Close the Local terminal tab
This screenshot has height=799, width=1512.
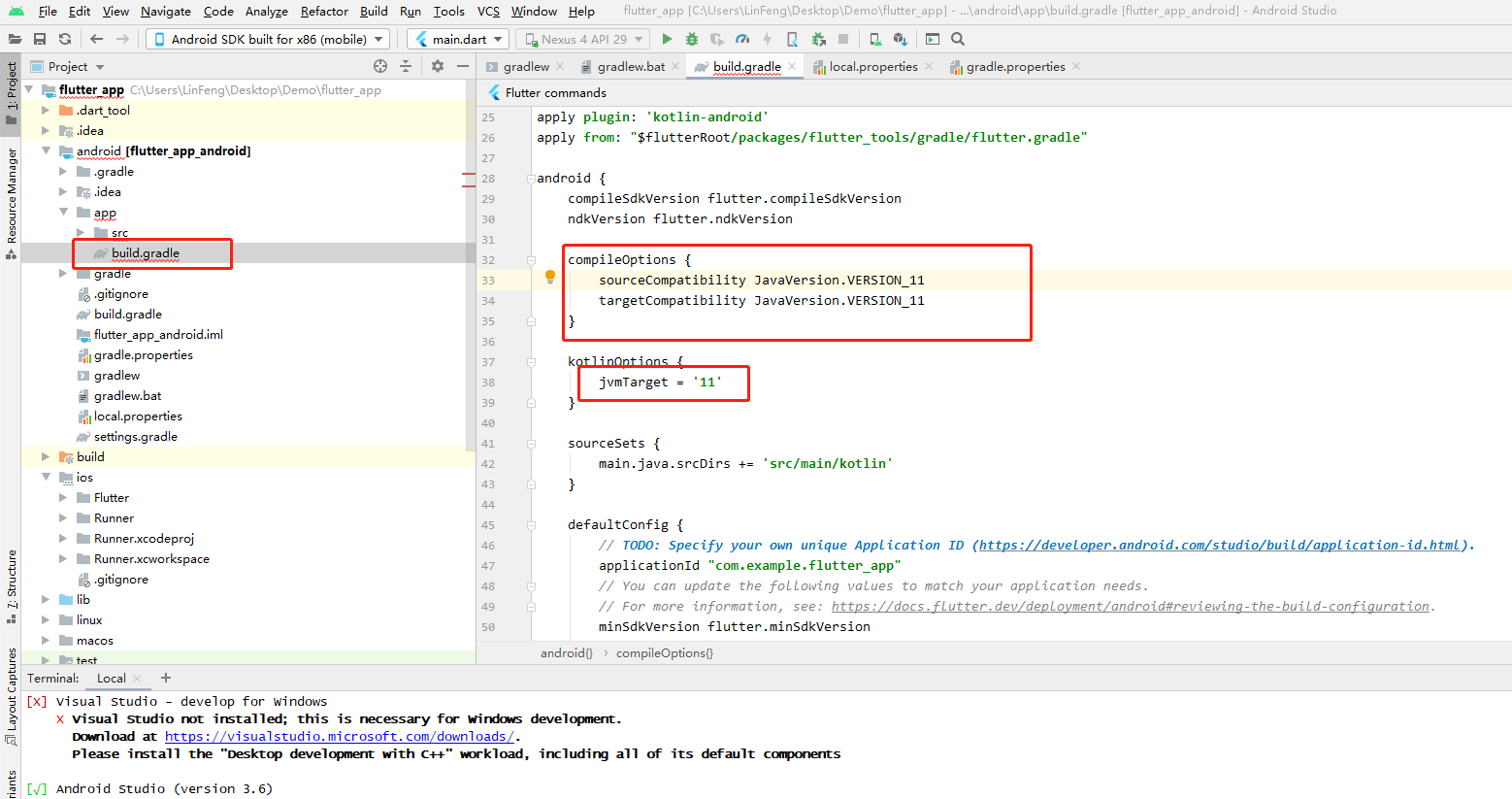137,679
